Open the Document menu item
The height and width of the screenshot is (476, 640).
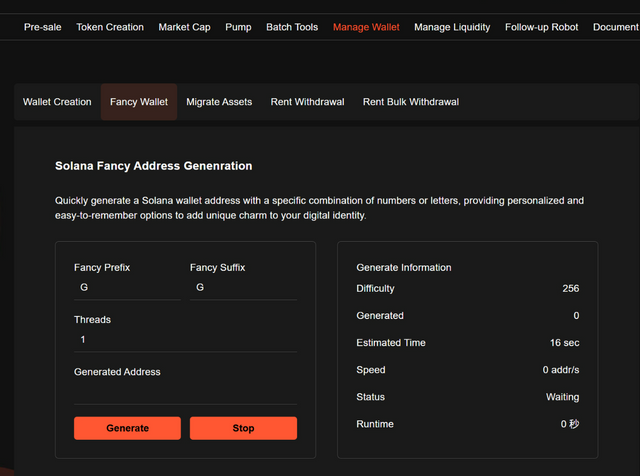[616, 27]
